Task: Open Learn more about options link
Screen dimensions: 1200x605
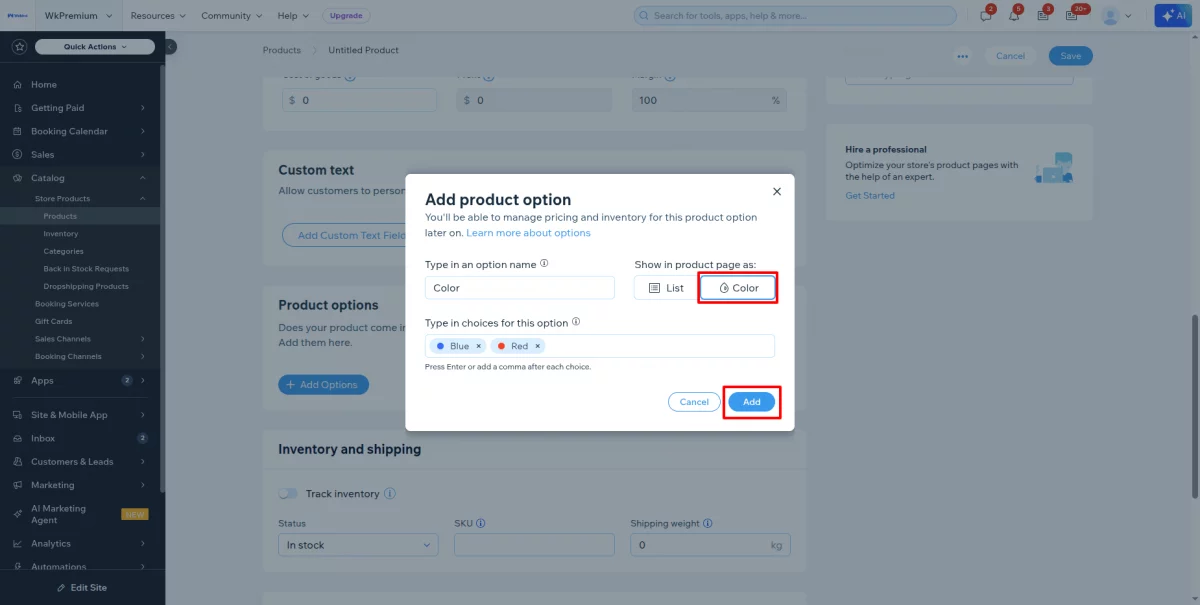Action: tap(528, 233)
